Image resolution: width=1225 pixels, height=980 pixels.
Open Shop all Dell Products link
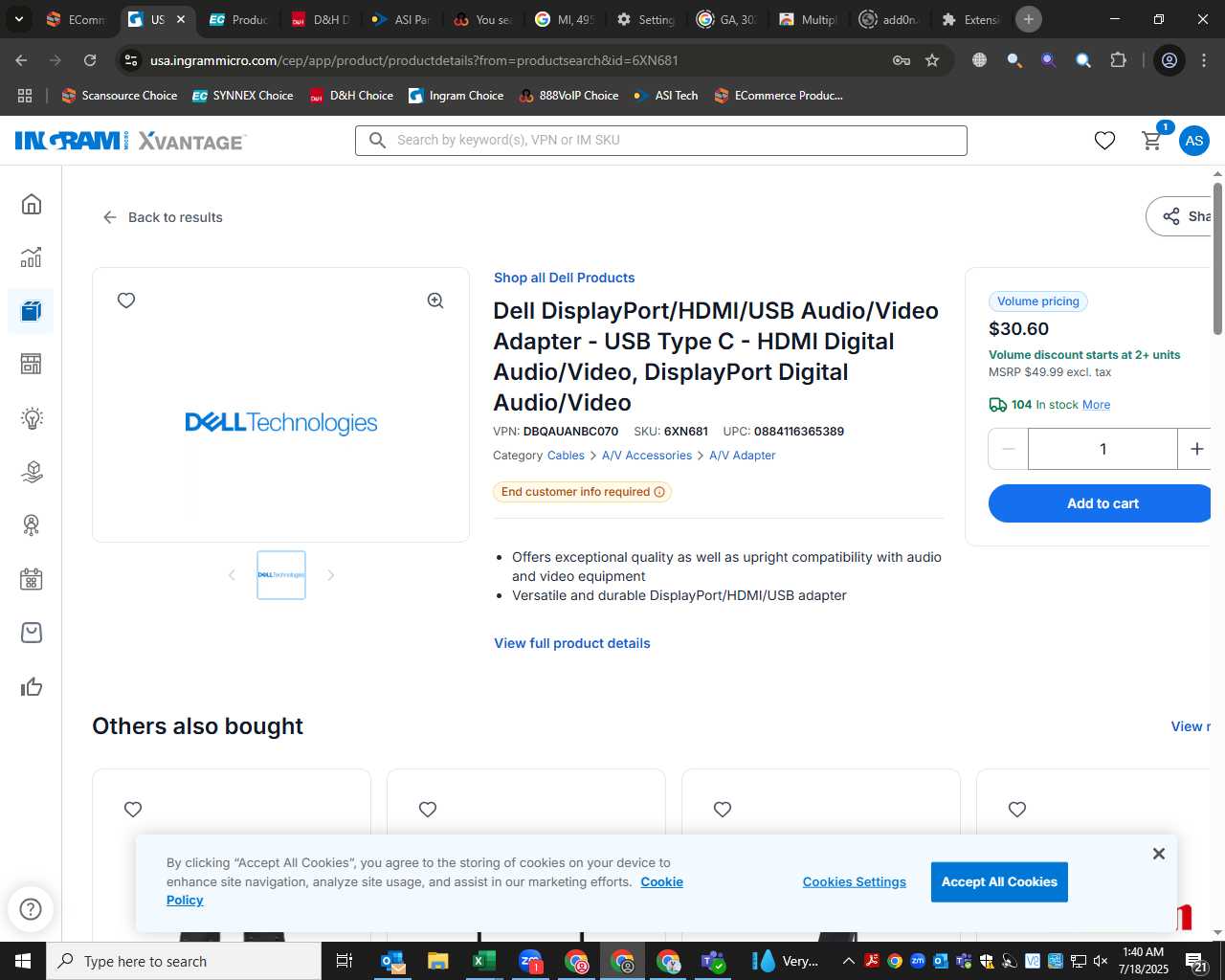(x=564, y=278)
